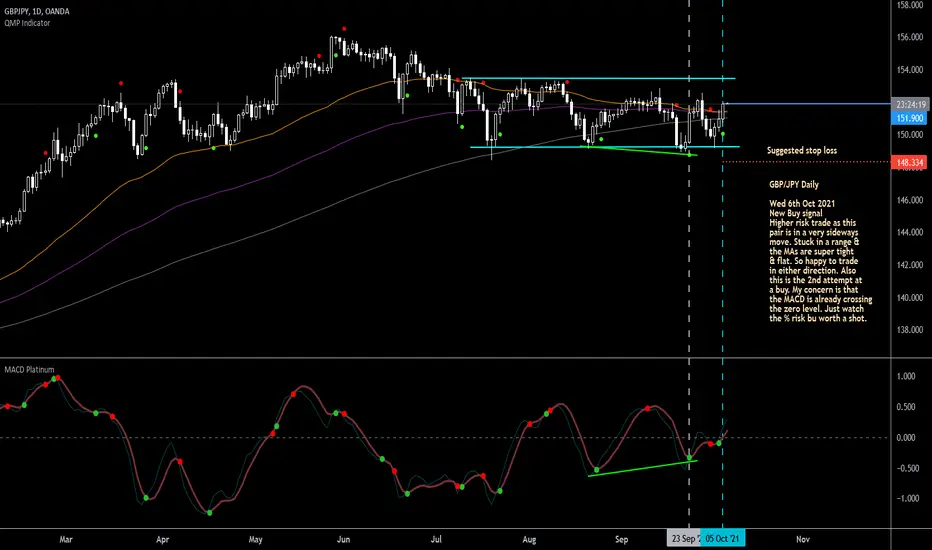932x550 pixels.
Task: Click the red dot at MACD March peak
Action: pyautogui.click(x=57, y=378)
